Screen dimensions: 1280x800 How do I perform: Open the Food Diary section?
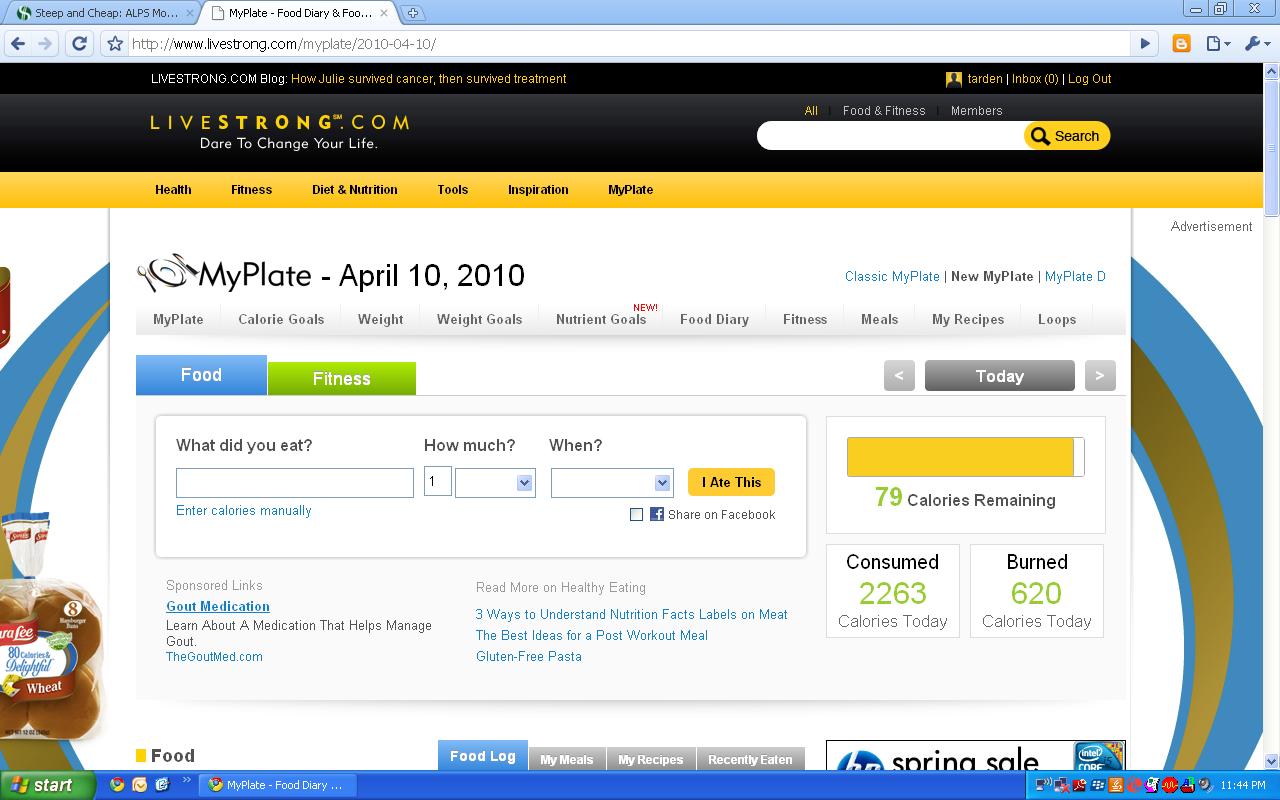coord(714,319)
